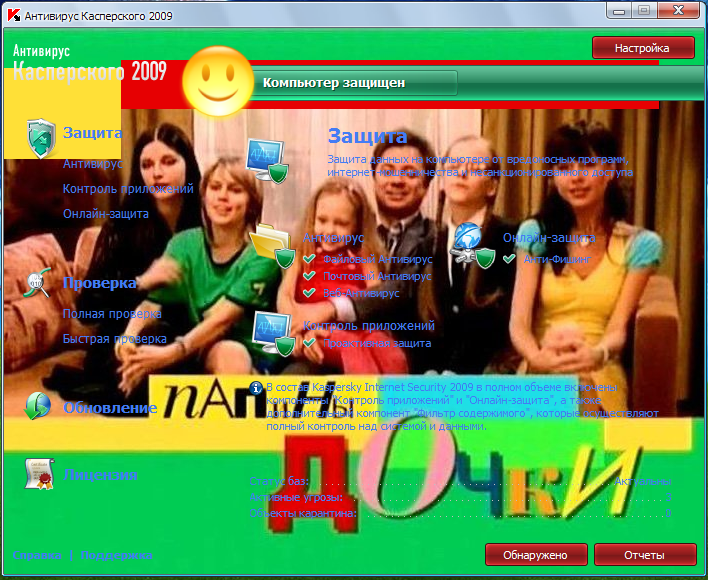Image resolution: width=708 pixels, height=580 pixels.
Task: Open Контроль приложений sidebar link
Action: (128, 189)
